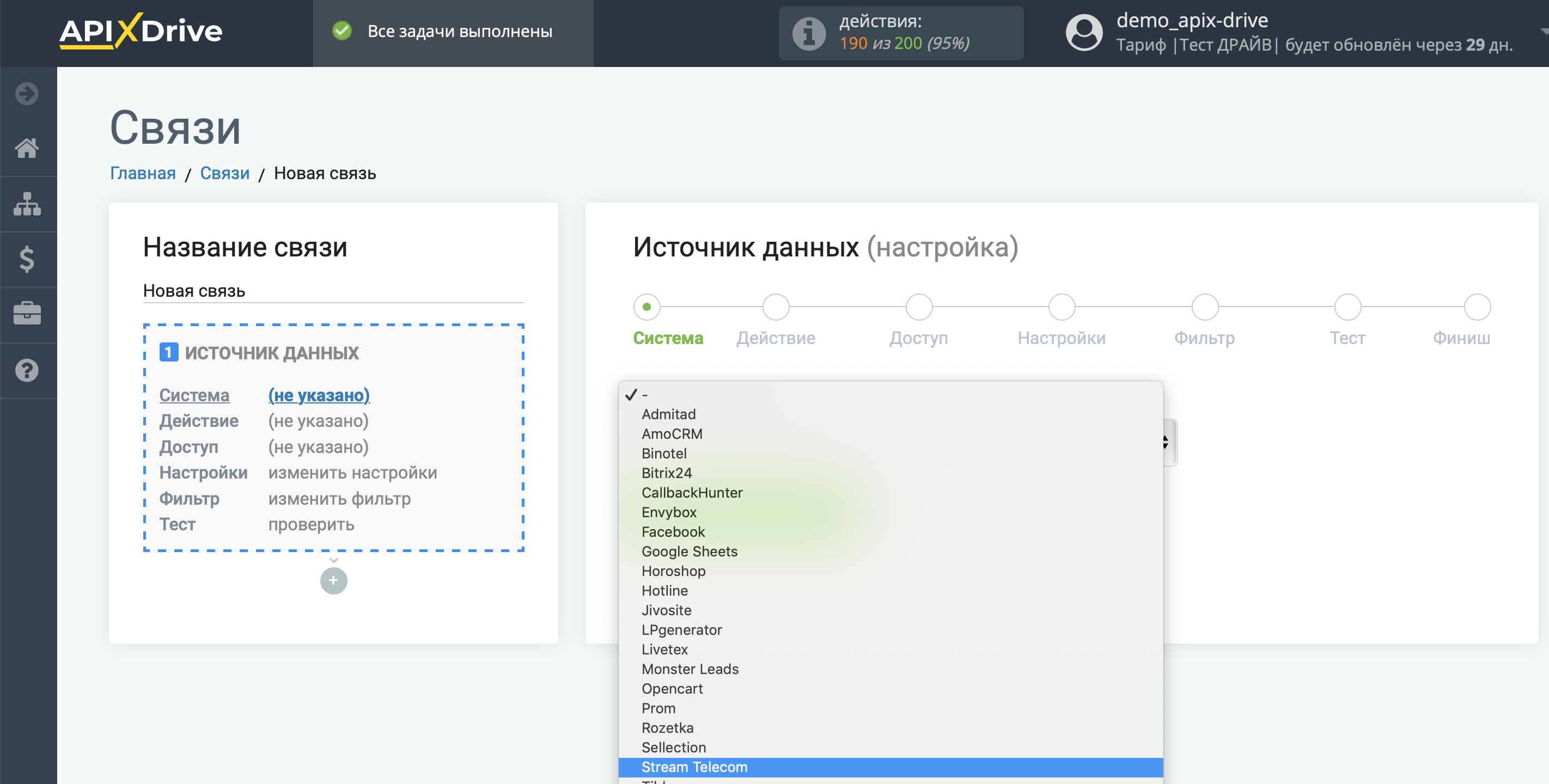Click изменить настройки text
Screen dimensions: 1549x784
352,473
